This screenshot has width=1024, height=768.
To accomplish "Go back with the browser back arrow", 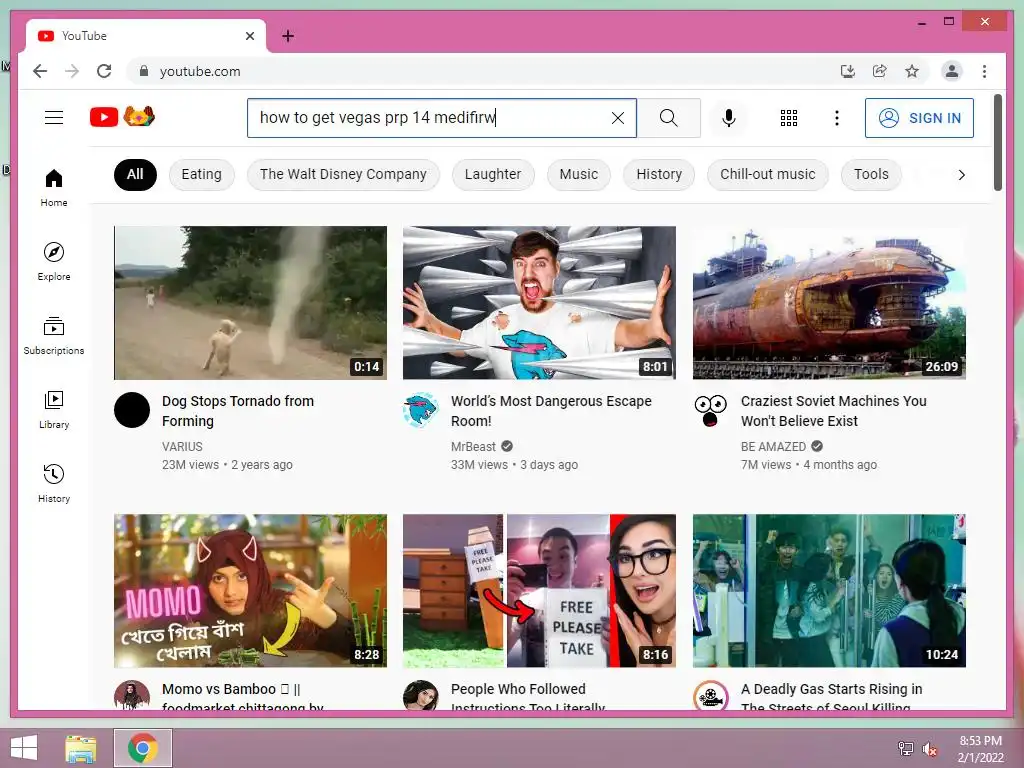I will pyautogui.click(x=40, y=71).
